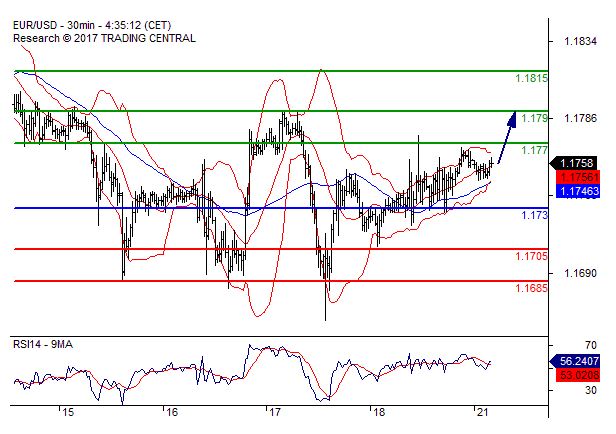Click the red 1.17561 value tag

(x=578, y=177)
